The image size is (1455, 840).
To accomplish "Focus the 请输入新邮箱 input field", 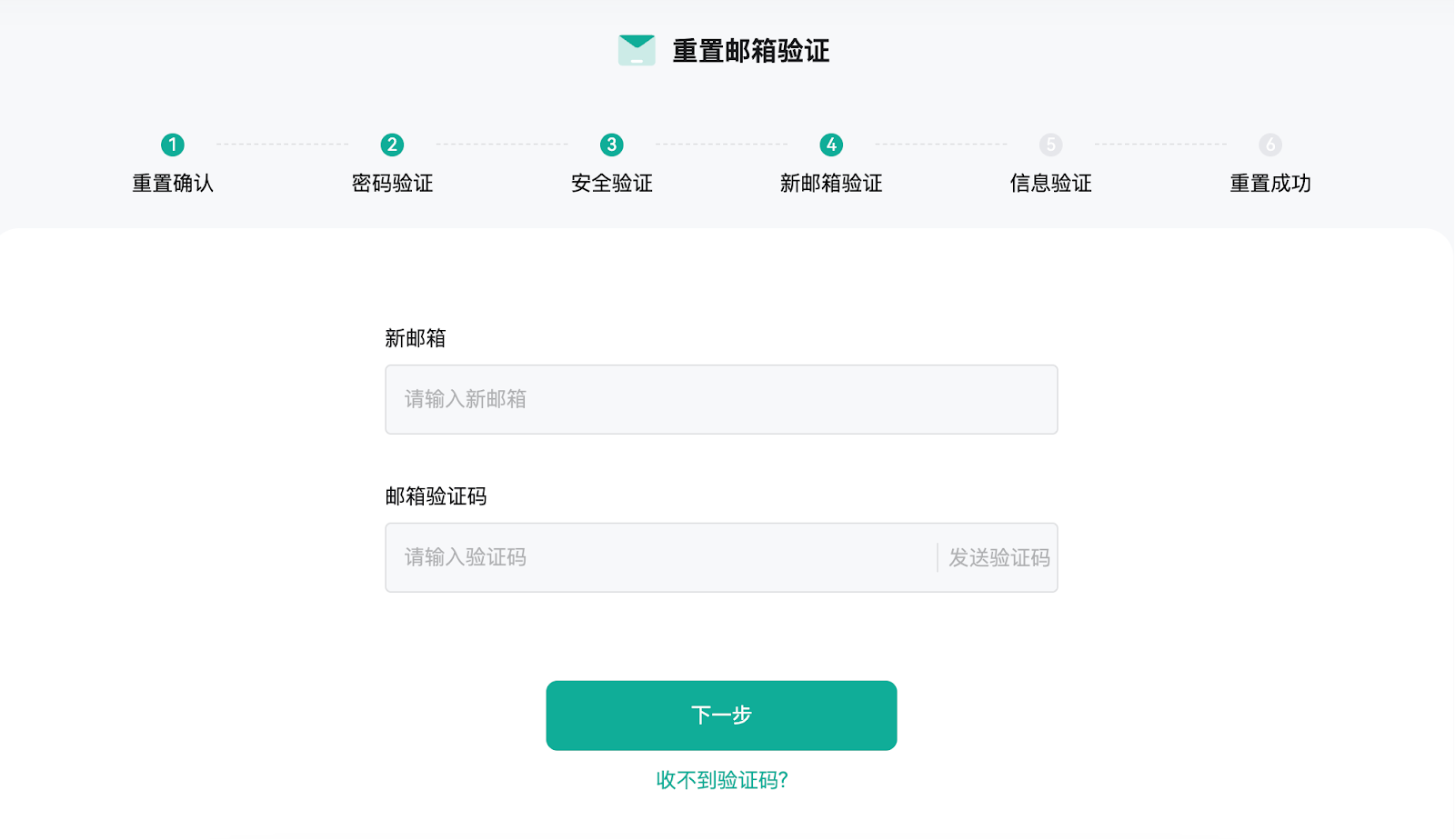I will click(x=721, y=400).
